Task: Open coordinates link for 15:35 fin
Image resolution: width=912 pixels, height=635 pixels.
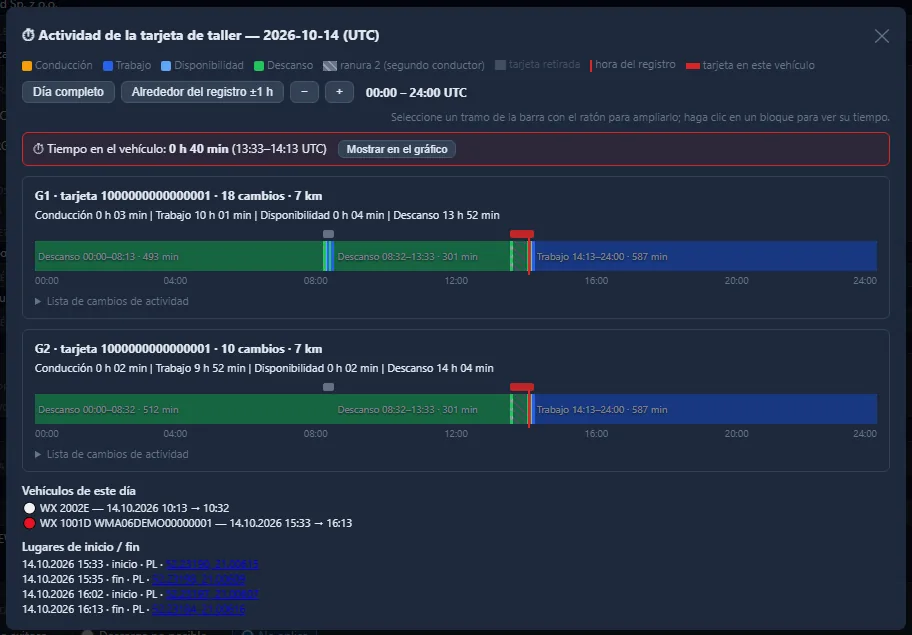Action: (x=198, y=579)
